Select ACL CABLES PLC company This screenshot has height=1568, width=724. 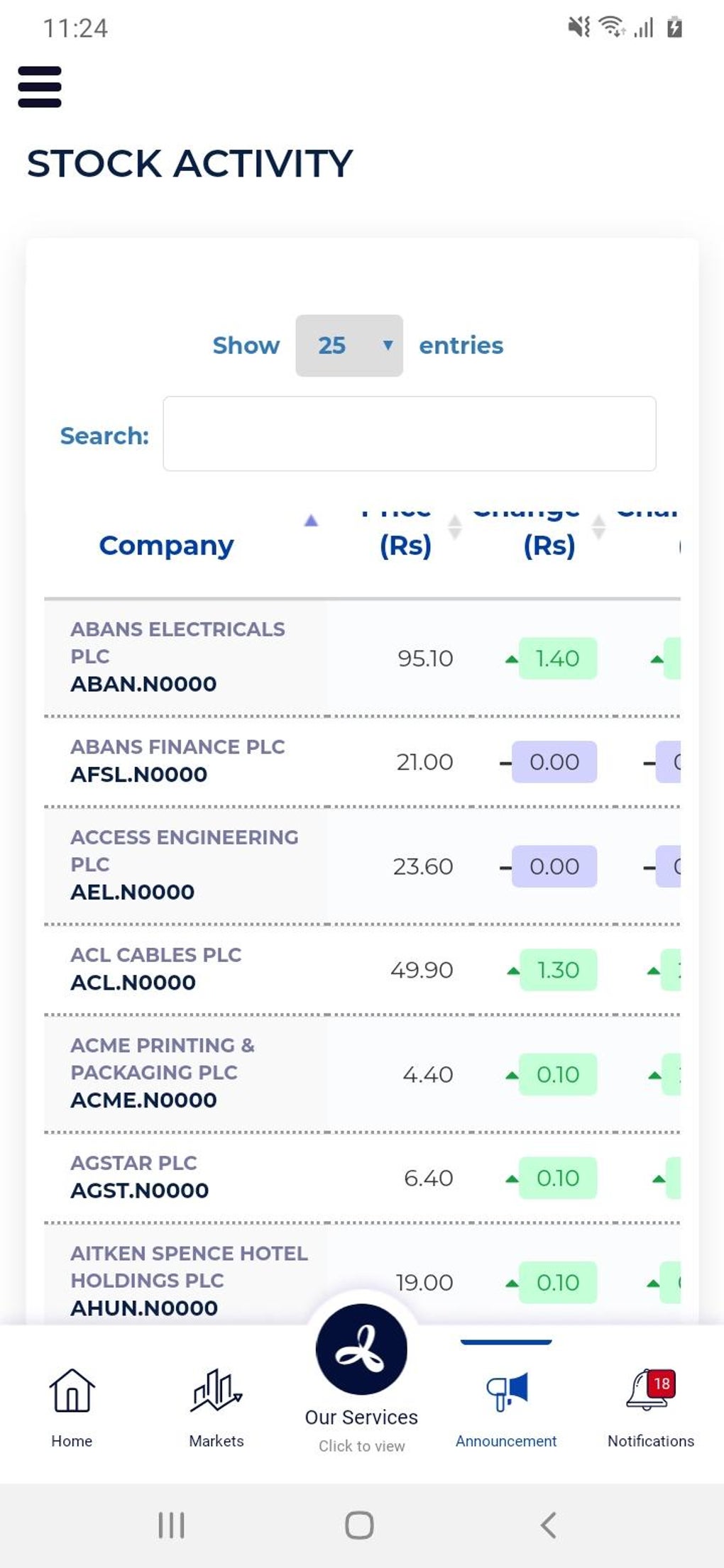(x=156, y=955)
